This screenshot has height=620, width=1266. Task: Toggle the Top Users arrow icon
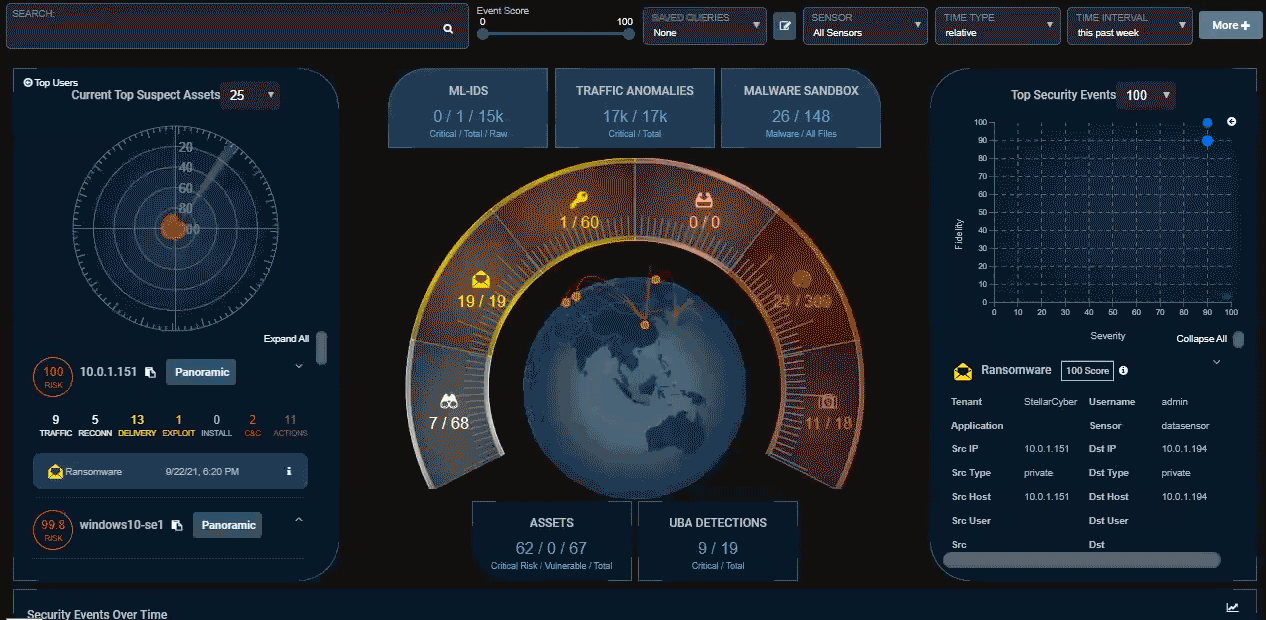(x=28, y=83)
